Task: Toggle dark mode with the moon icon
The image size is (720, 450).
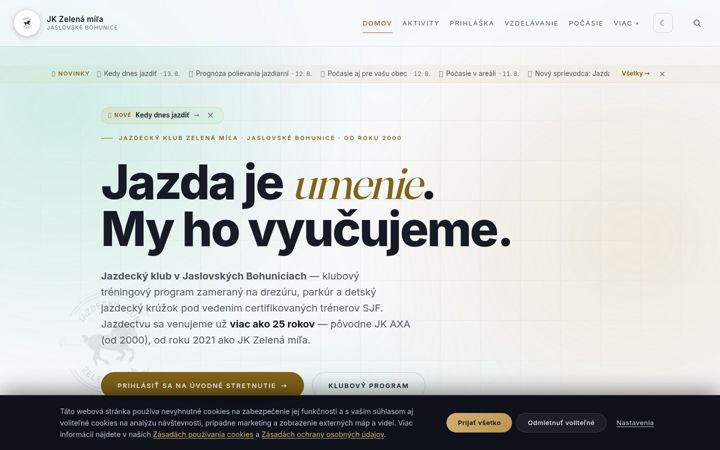Action: (663, 23)
